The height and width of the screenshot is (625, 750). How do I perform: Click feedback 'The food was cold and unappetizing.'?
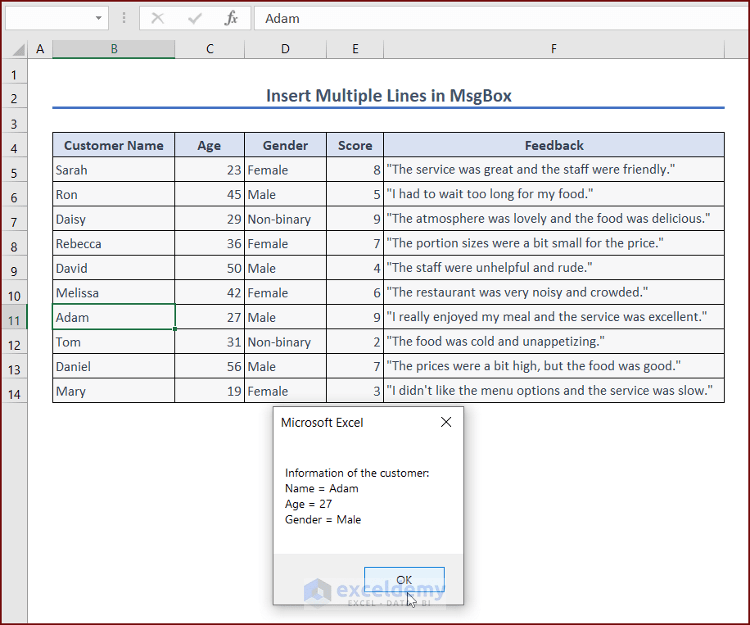pos(554,342)
